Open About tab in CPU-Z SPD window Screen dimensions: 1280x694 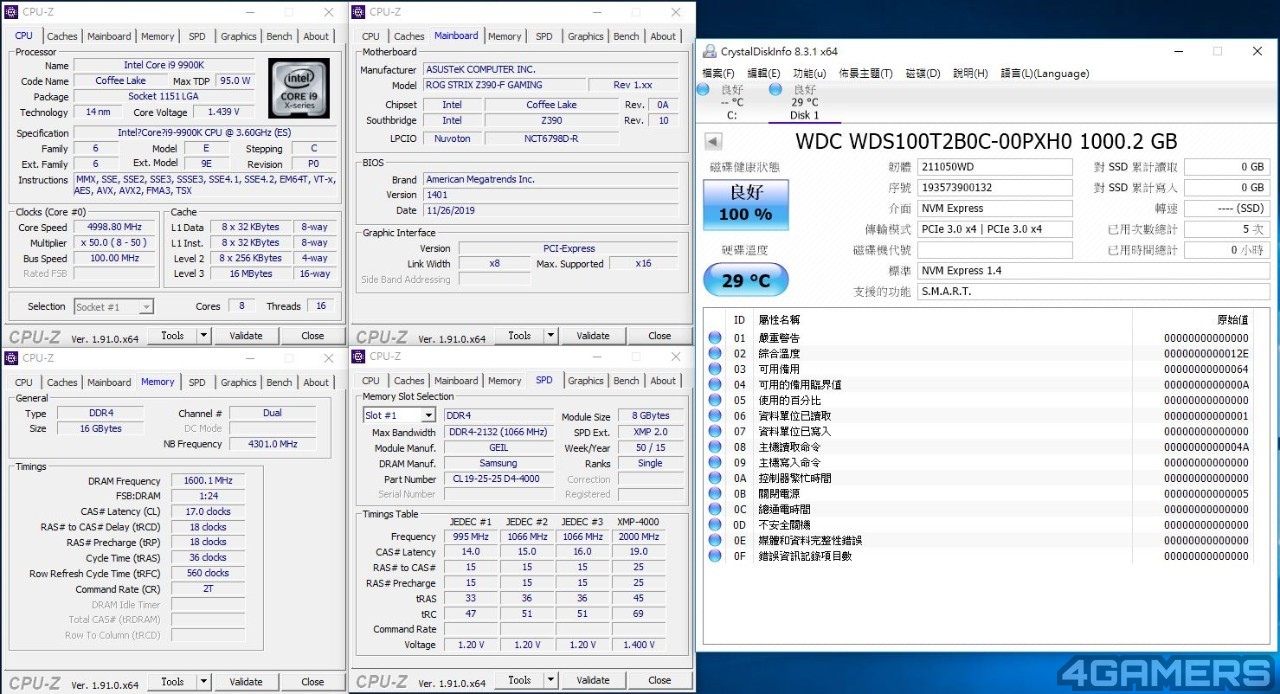point(663,380)
